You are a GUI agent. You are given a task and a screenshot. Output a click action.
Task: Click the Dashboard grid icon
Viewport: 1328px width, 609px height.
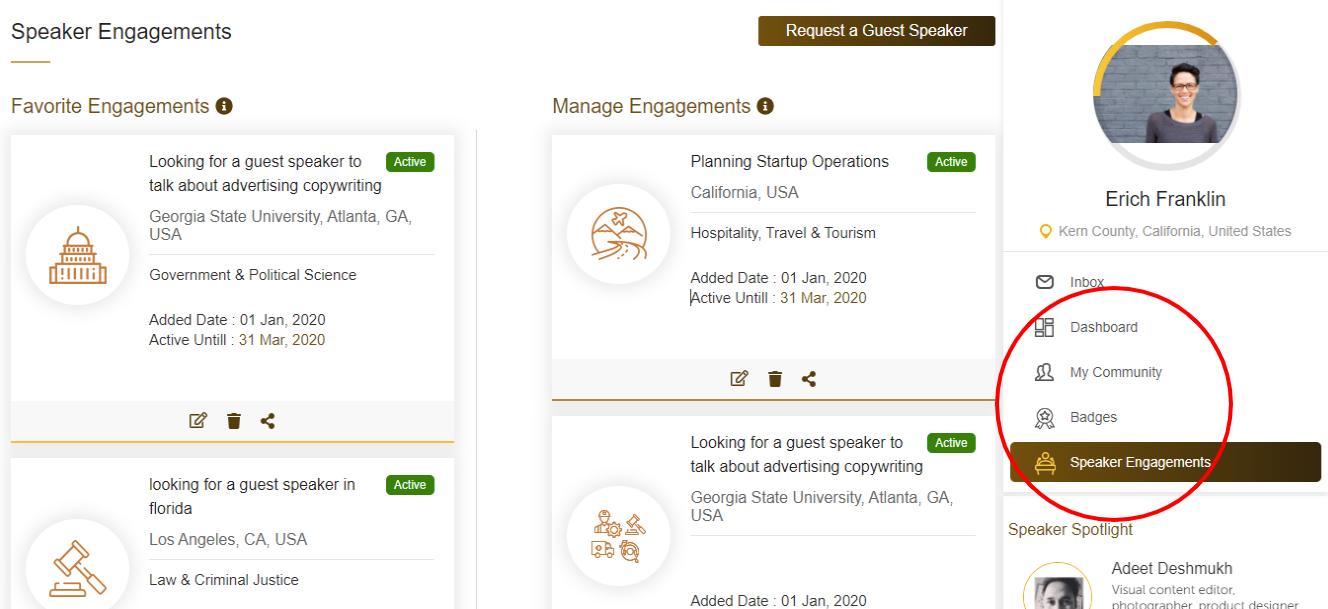[x=1044, y=327]
